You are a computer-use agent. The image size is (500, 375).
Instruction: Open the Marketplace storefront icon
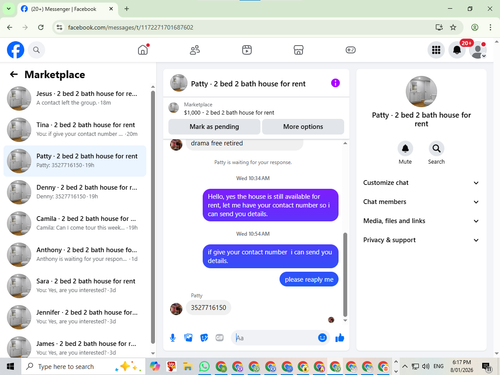point(298,50)
